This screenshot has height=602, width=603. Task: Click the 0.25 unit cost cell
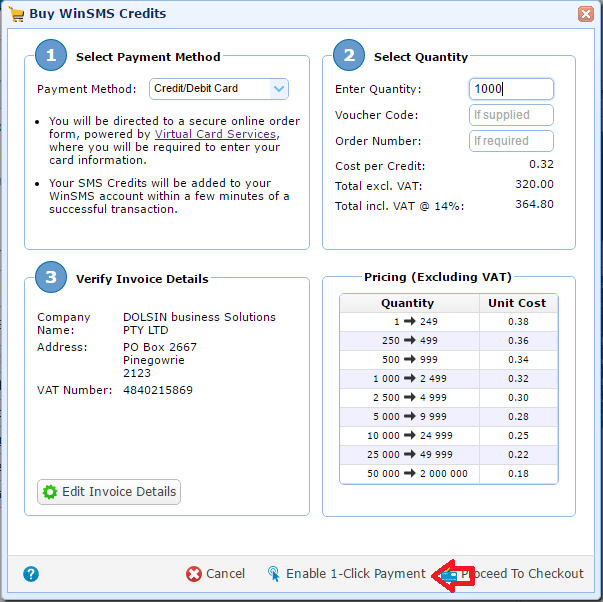(x=518, y=435)
